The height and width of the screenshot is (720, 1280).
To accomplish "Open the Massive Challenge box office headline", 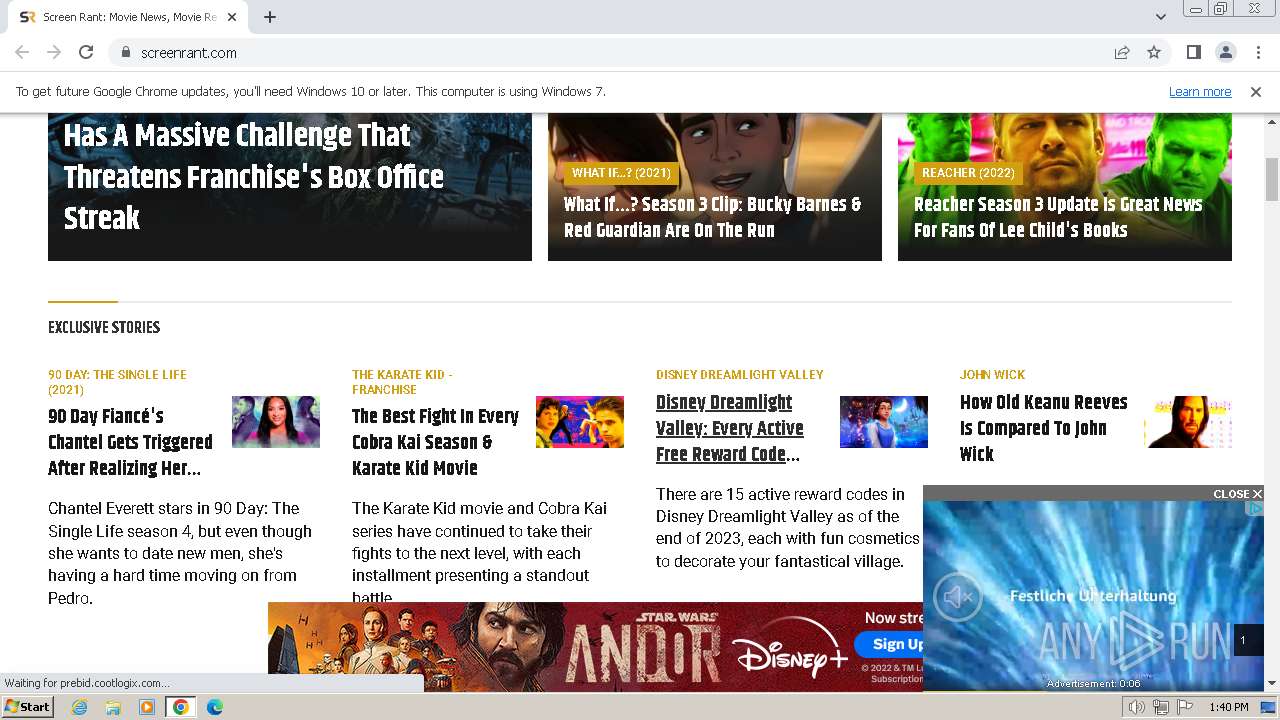I will 254,177.
